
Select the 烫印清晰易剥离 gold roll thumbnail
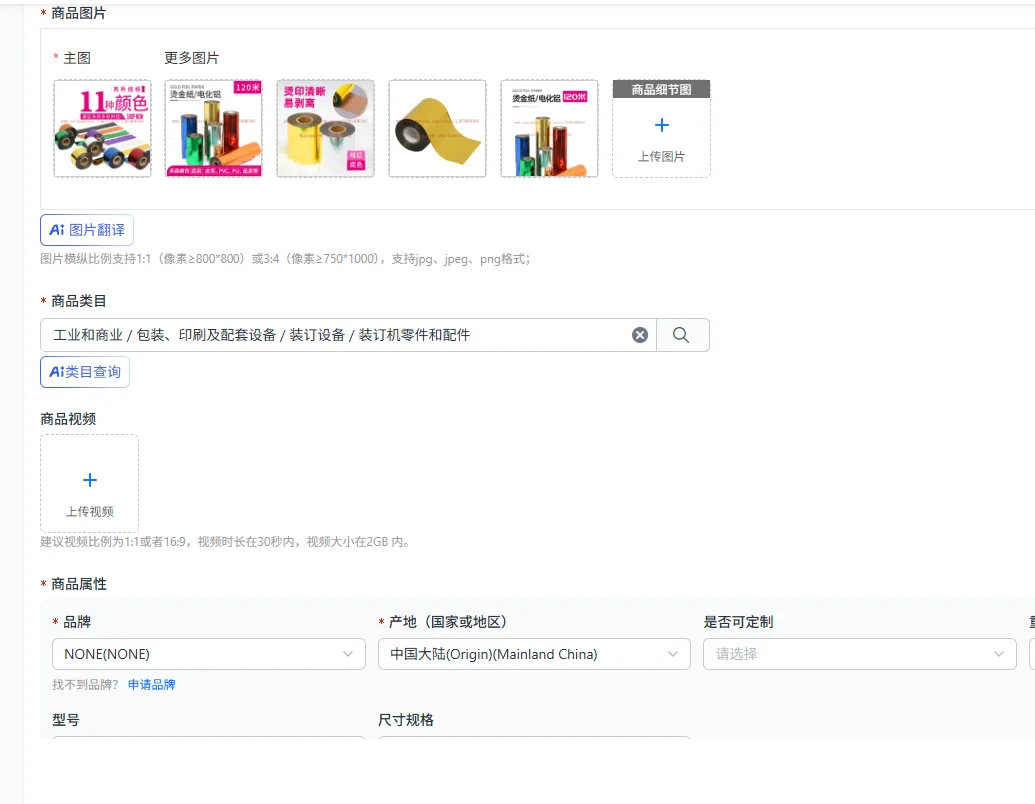(x=325, y=129)
